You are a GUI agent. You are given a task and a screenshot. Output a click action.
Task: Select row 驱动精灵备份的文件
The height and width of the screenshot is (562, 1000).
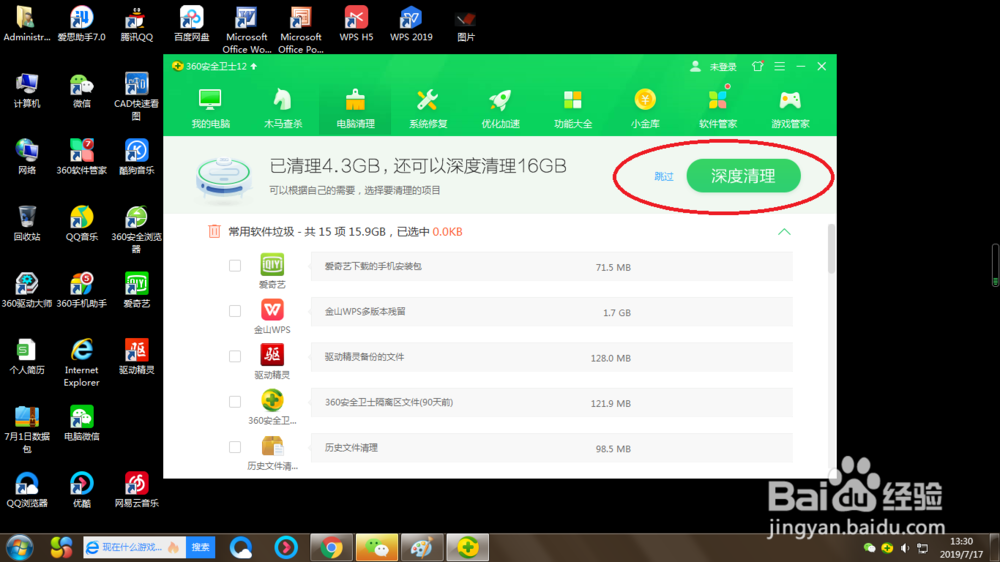coord(552,357)
